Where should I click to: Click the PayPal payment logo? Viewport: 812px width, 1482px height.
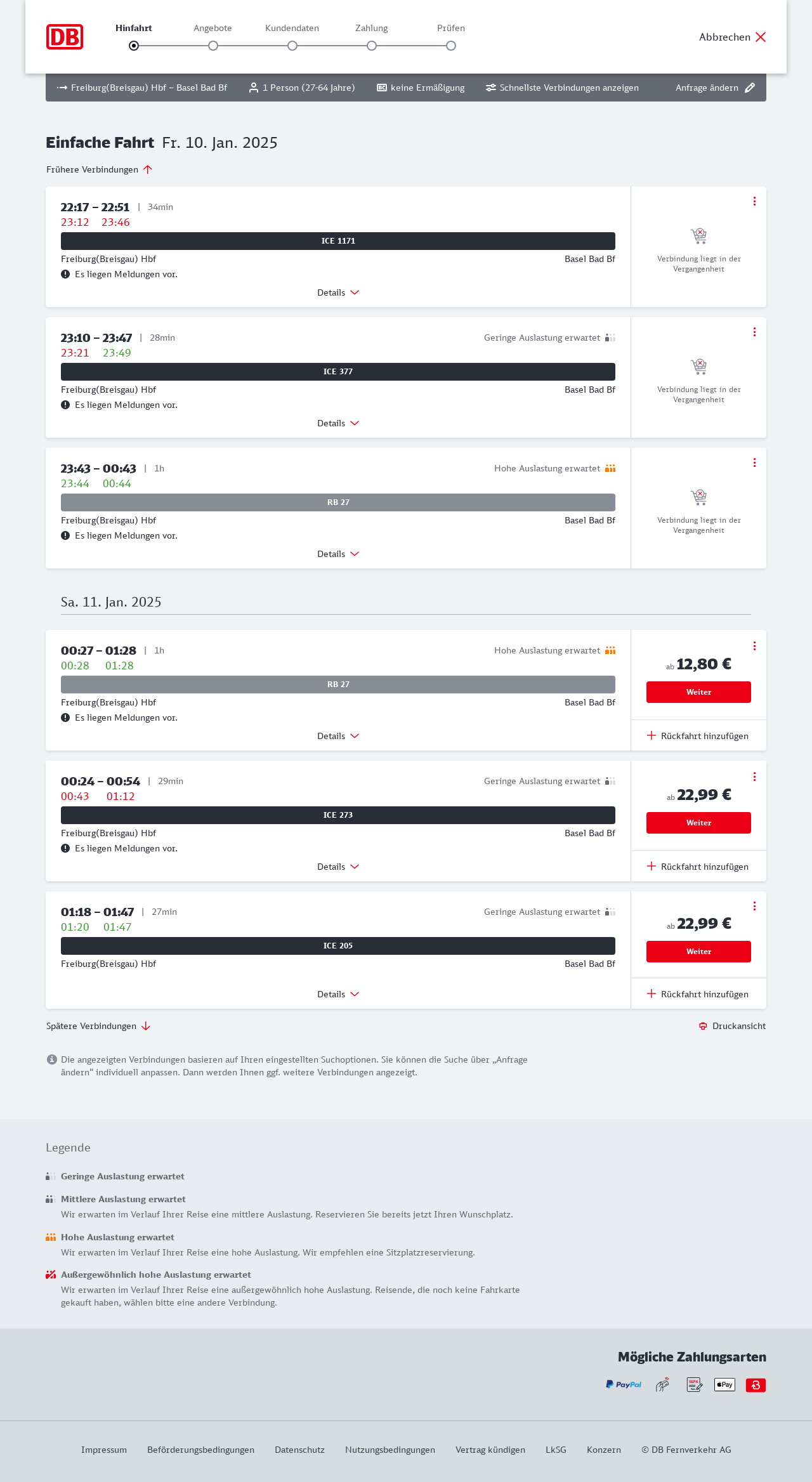point(624,1384)
